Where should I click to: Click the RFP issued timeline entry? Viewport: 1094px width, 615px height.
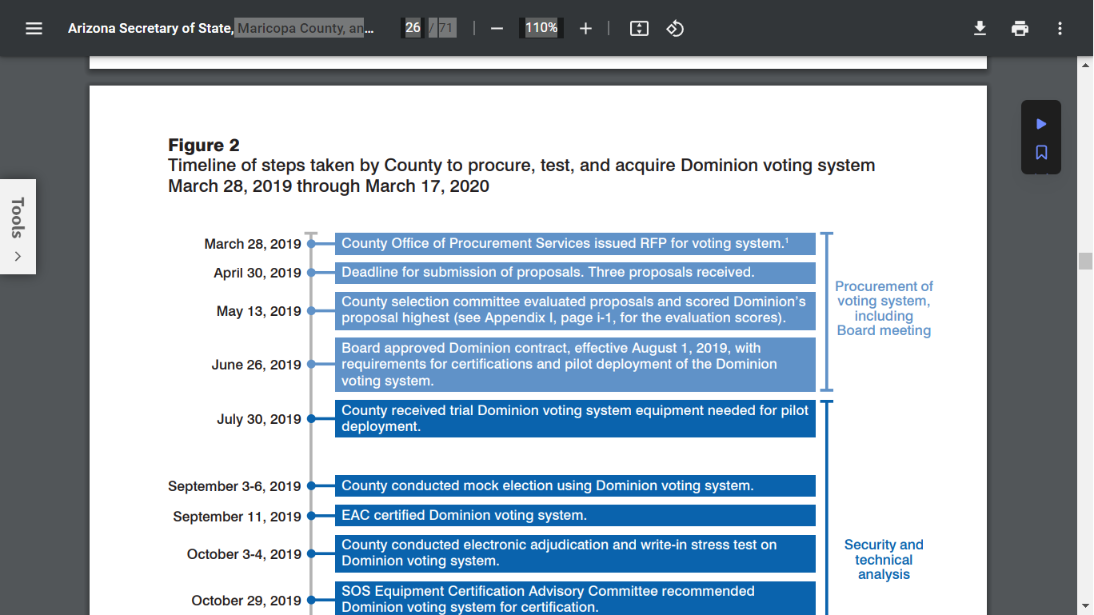575,244
